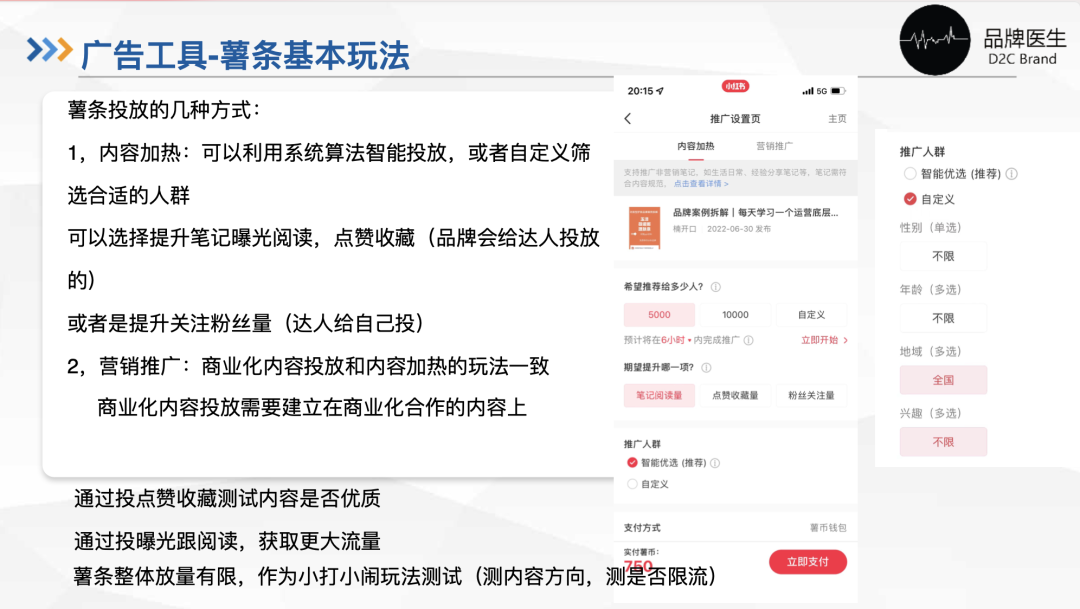Tap the 立即支付 button
Image resolution: width=1080 pixels, height=609 pixels.
[808, 562]
